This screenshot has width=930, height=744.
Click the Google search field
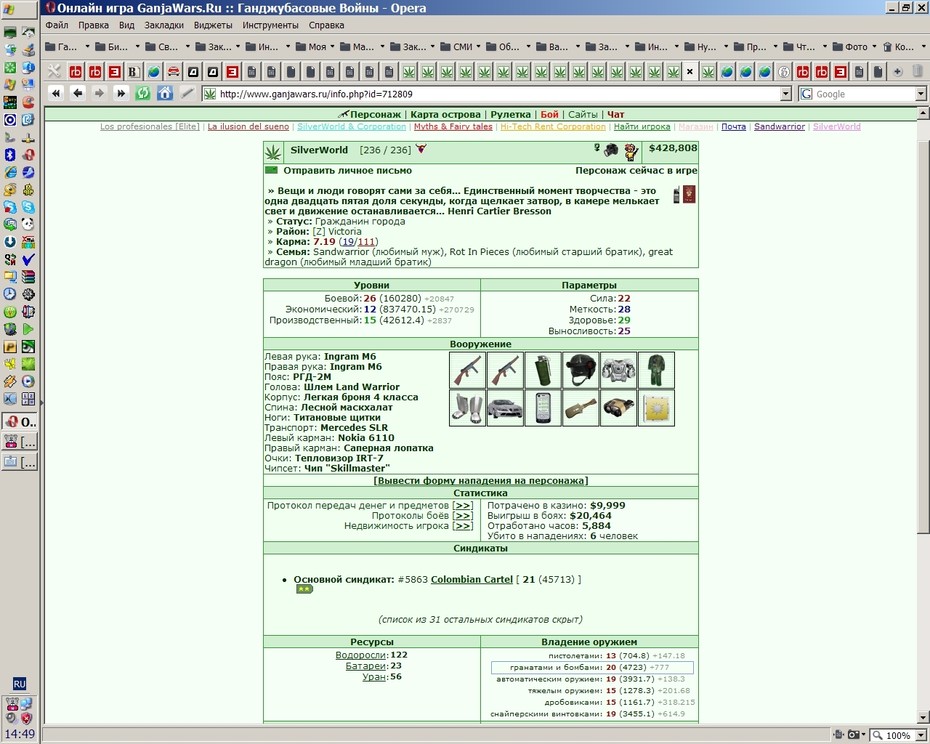coord(864,94)
